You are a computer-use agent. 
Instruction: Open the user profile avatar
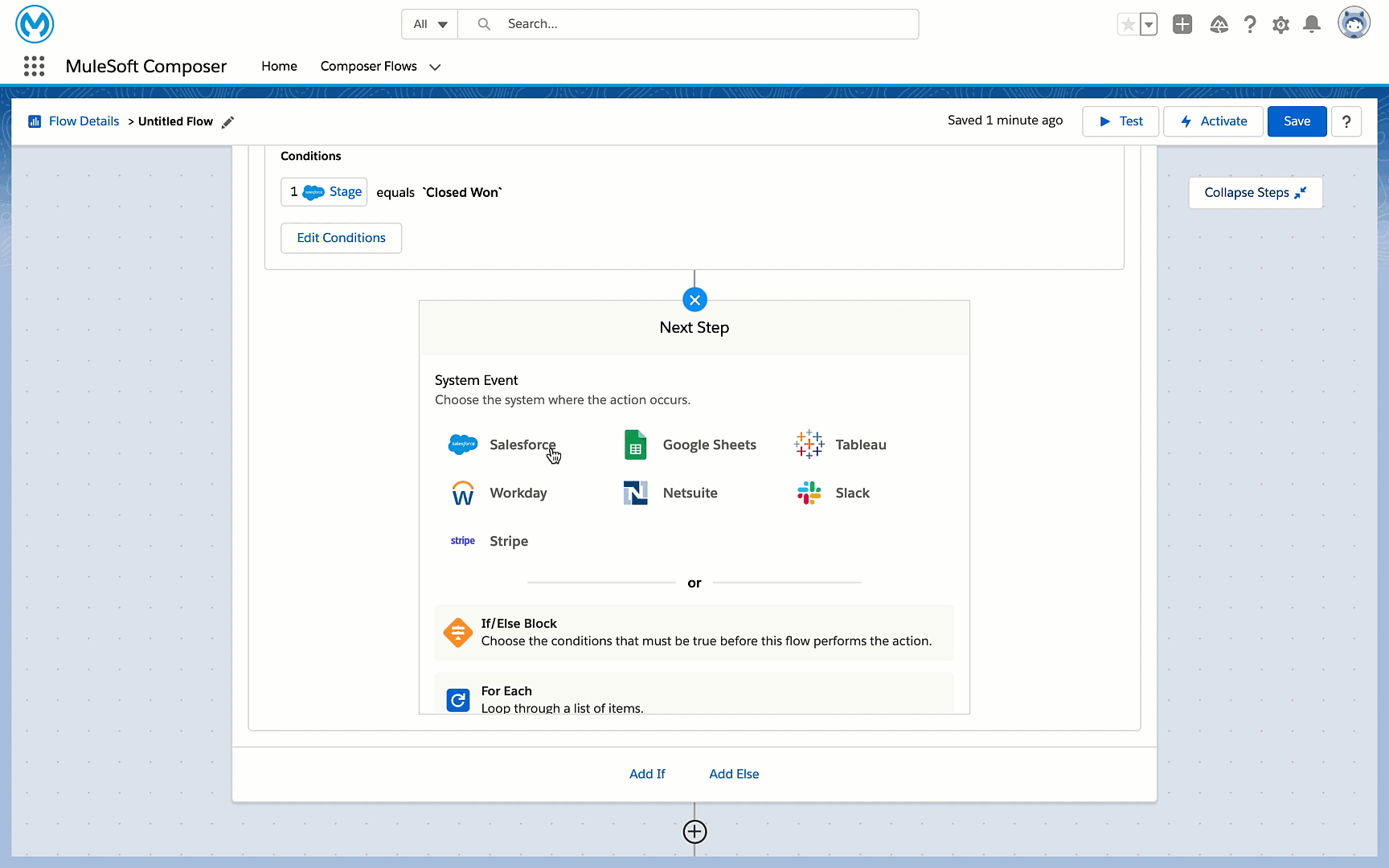[x=1354, y=23]
